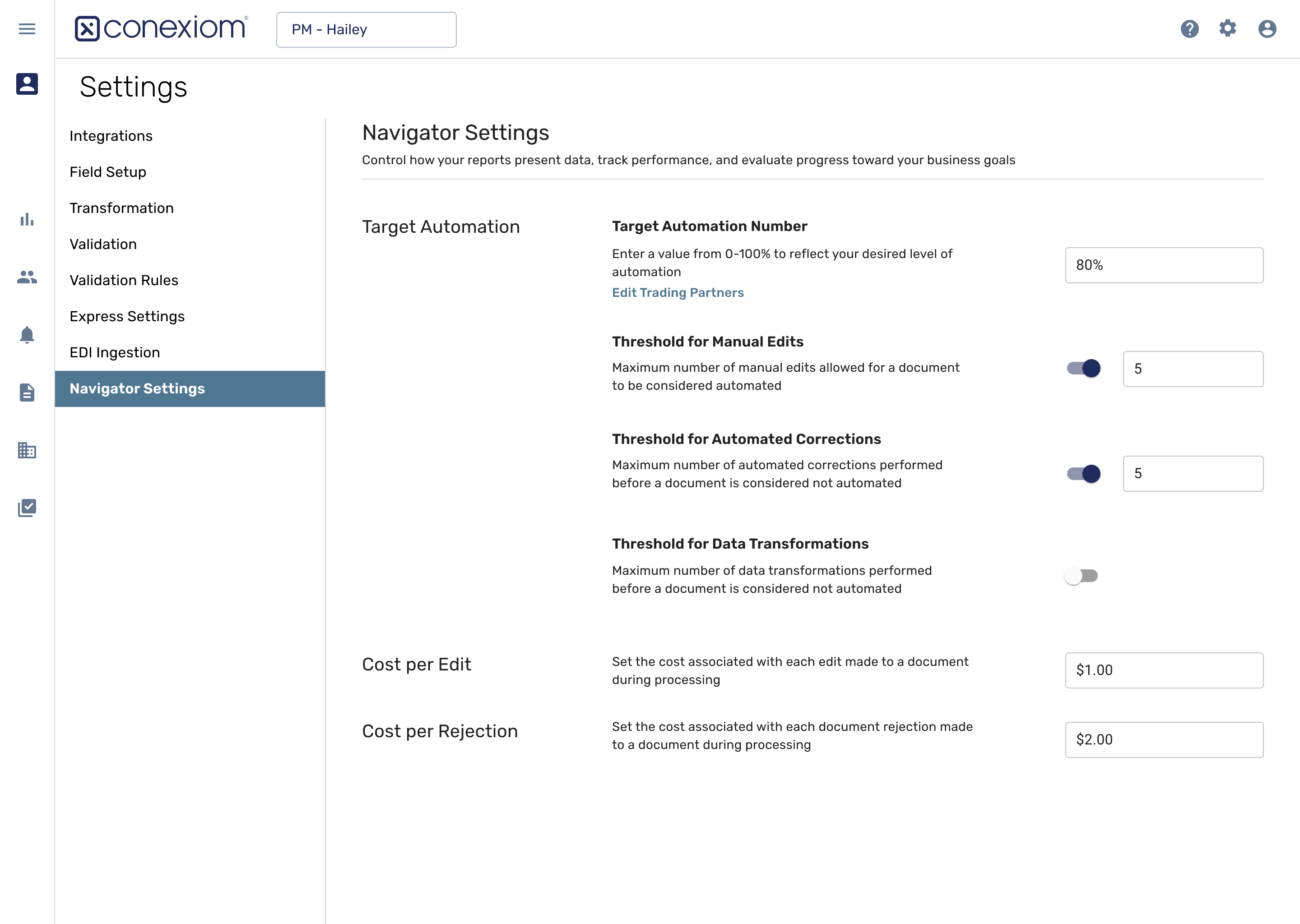Click the checklist library sidebar icon
Image resolution: width=1300 pixels, height=924 pixels.
(x=27, y=508)
